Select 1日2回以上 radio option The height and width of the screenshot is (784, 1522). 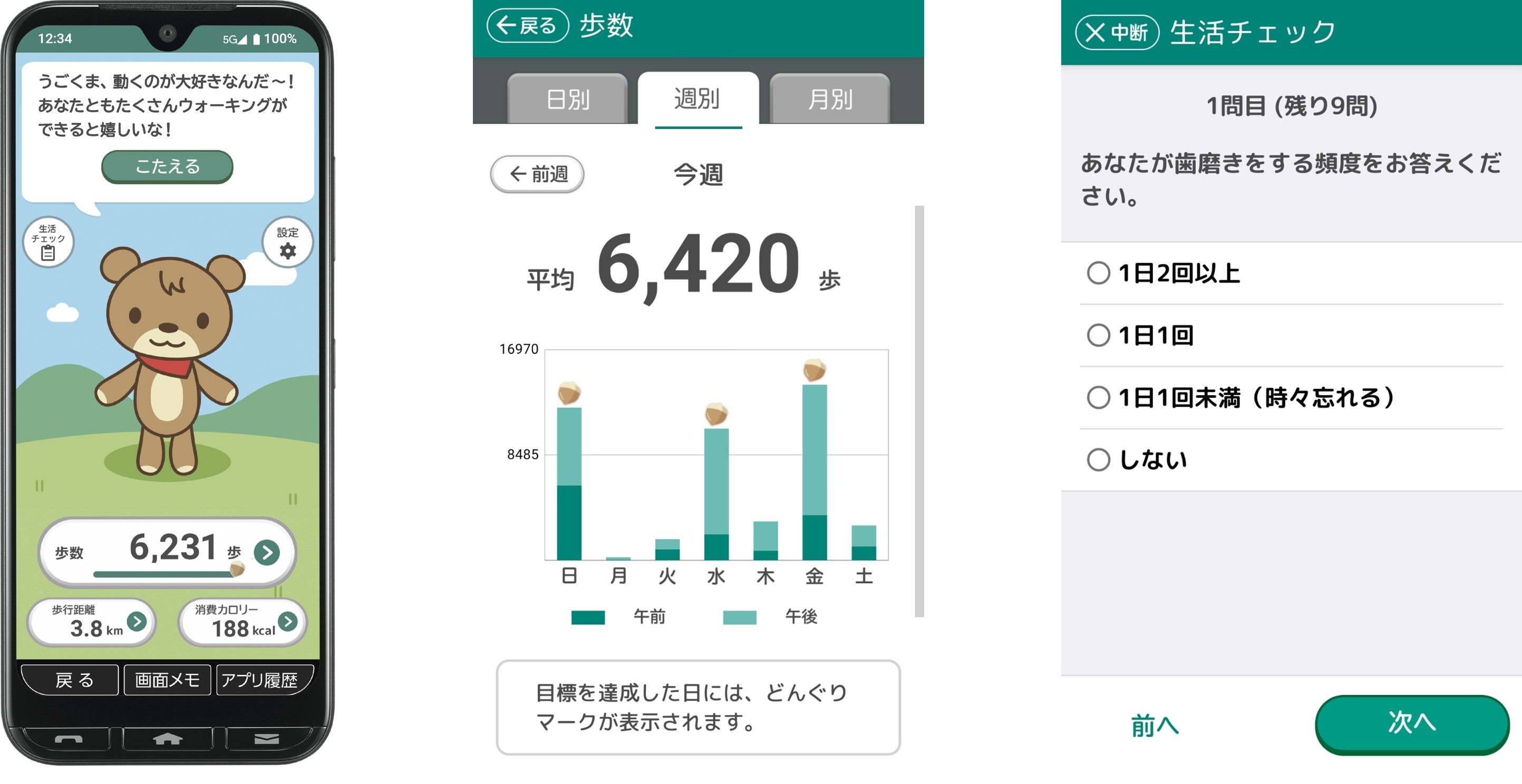pos(1098,273)
